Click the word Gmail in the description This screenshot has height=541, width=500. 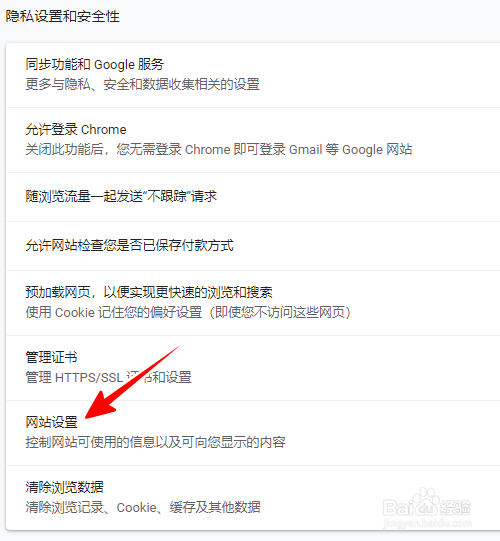pos(305,150)
